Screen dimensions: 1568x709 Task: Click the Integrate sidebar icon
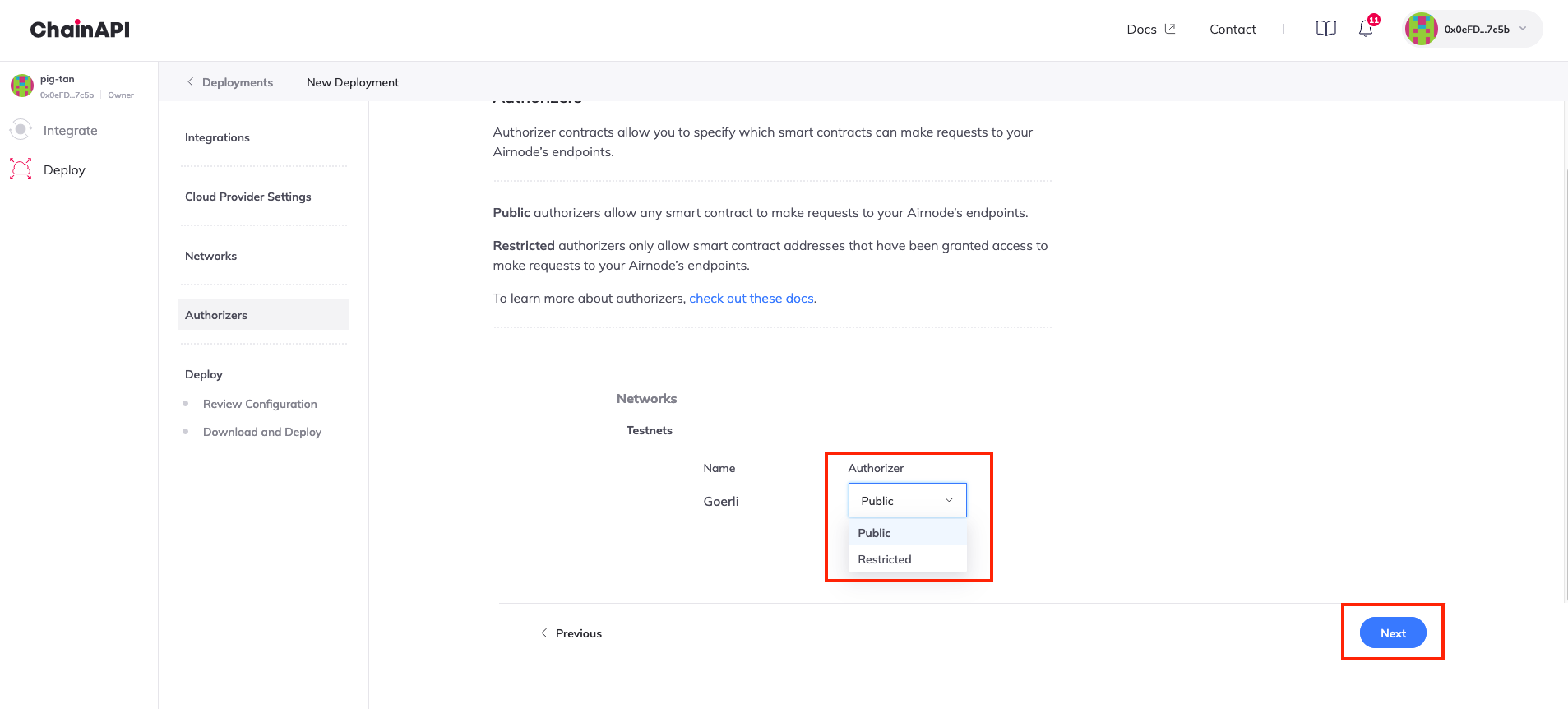tap(21, 130)
